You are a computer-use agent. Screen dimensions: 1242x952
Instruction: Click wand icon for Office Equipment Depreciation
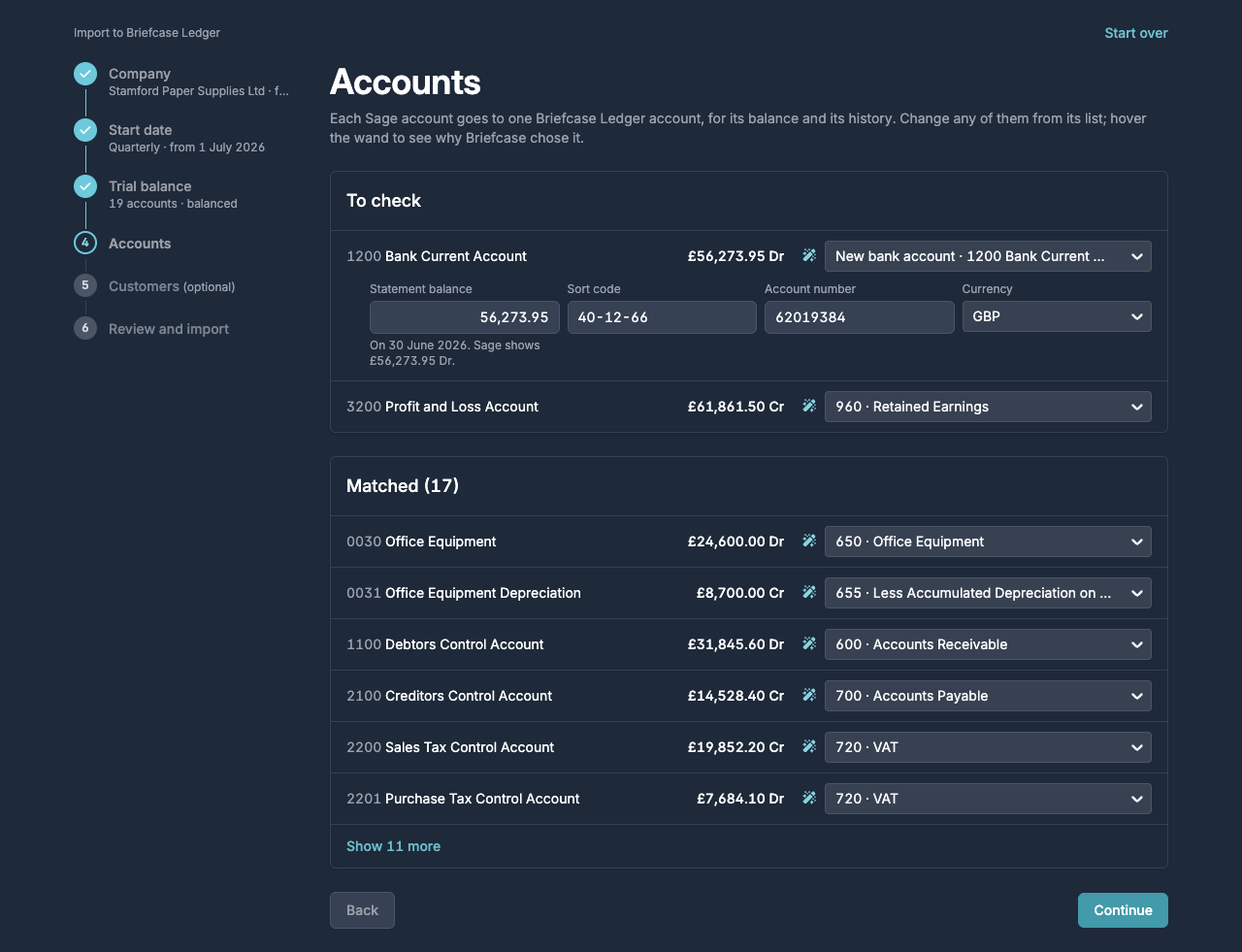(x=808, y=593)
